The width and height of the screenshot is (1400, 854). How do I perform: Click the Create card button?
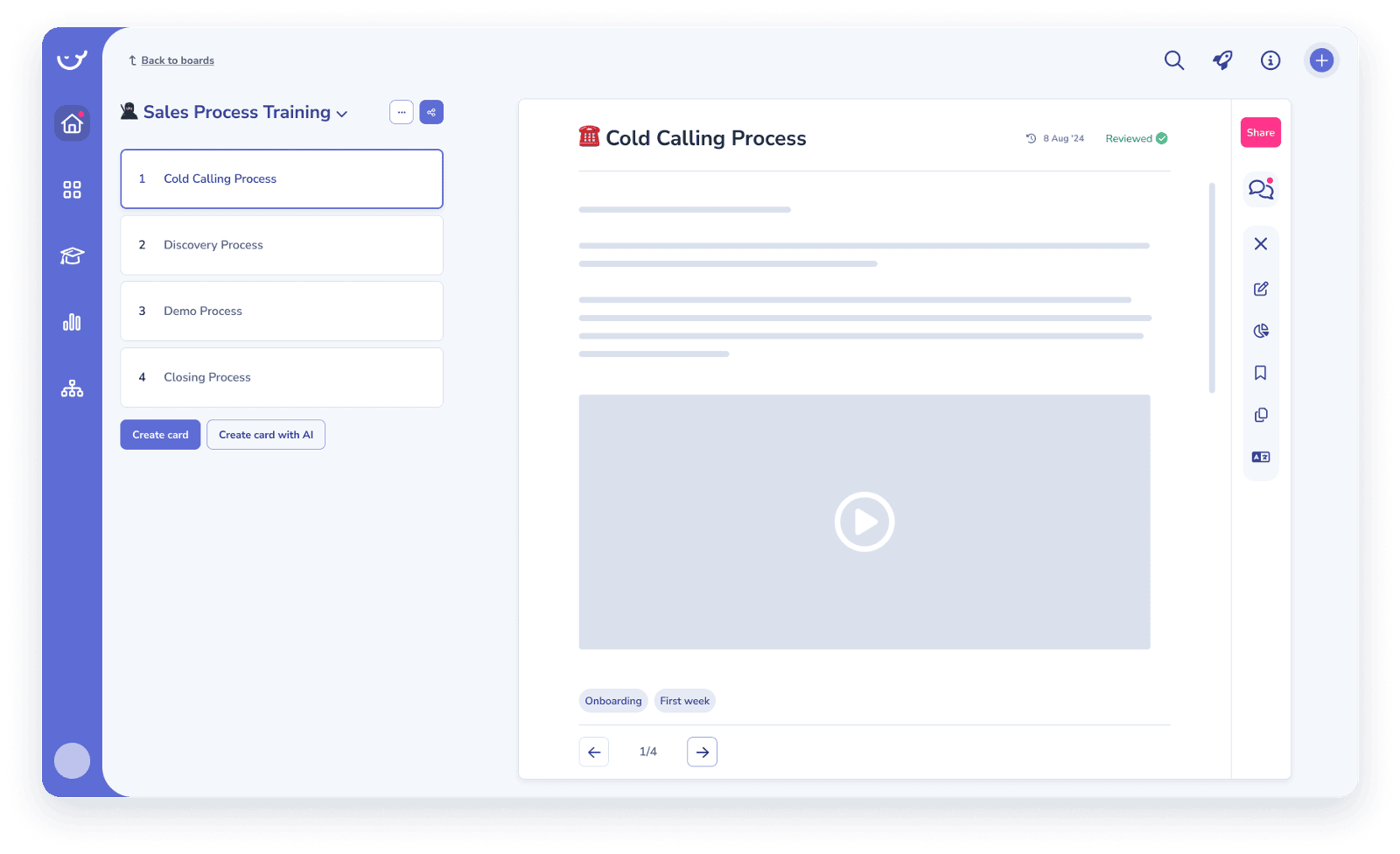click(160, 435)
